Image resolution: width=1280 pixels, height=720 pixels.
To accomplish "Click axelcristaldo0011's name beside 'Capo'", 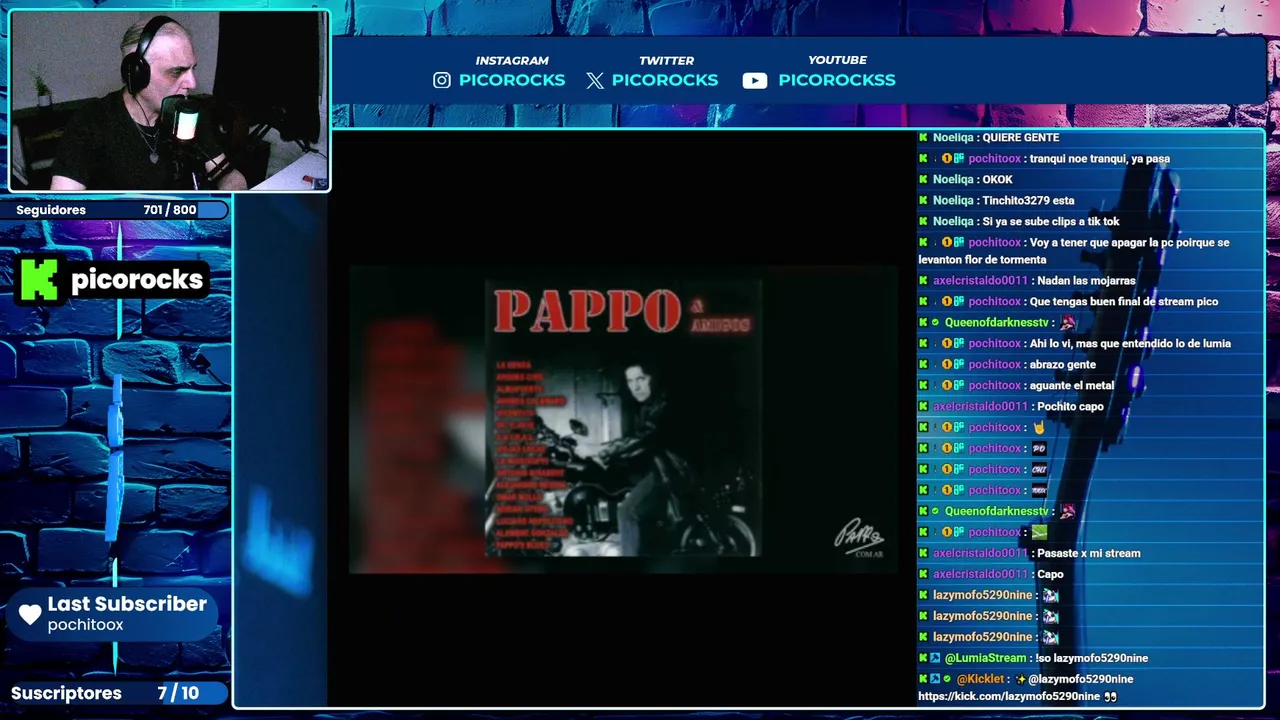I will point(980,574).
